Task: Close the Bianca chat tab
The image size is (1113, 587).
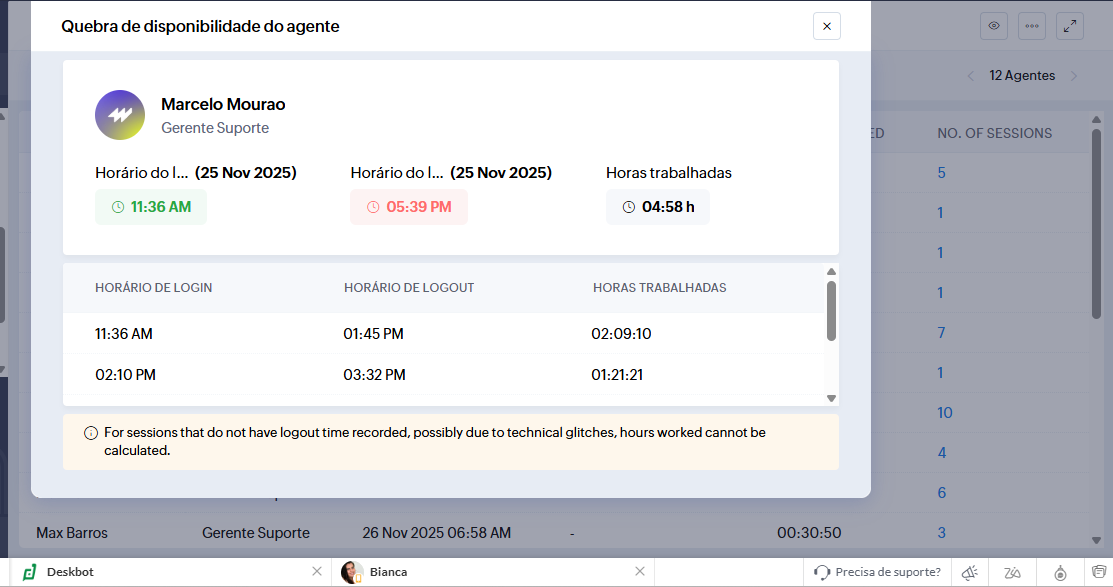Action: (640, 572)
